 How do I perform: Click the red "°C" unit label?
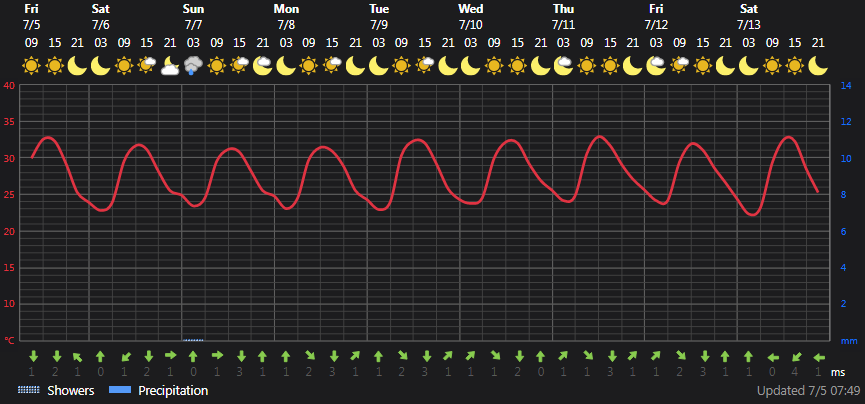point(9,341)
